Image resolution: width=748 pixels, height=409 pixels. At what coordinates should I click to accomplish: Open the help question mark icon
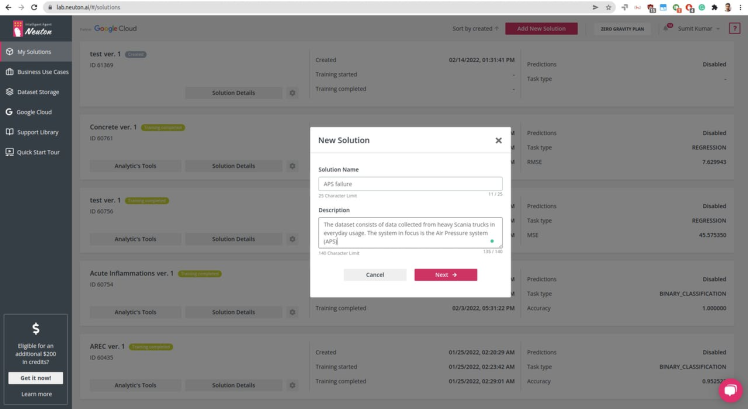[x=735, y=29]
